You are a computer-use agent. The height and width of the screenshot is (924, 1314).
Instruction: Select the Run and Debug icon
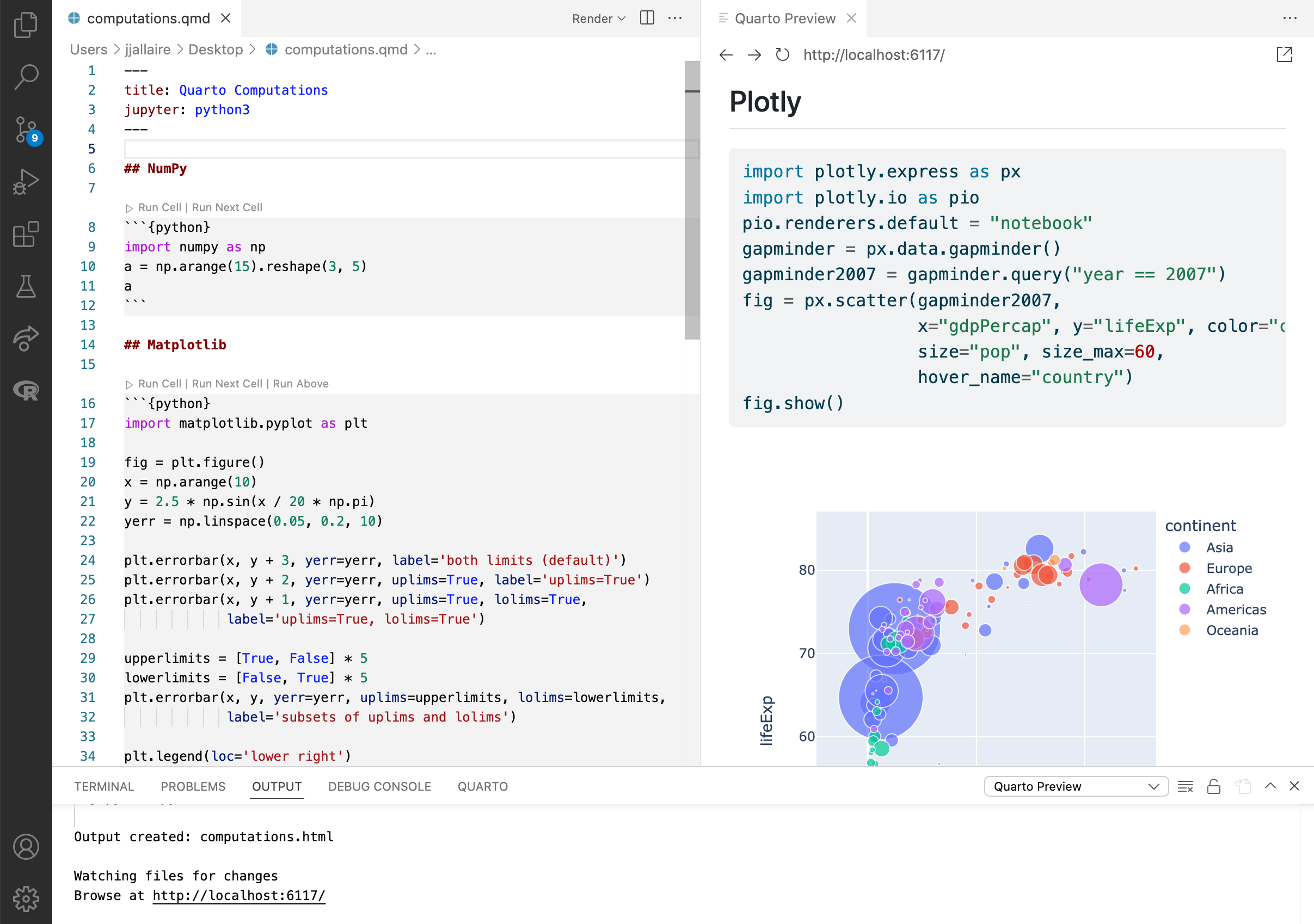point(26,180)
